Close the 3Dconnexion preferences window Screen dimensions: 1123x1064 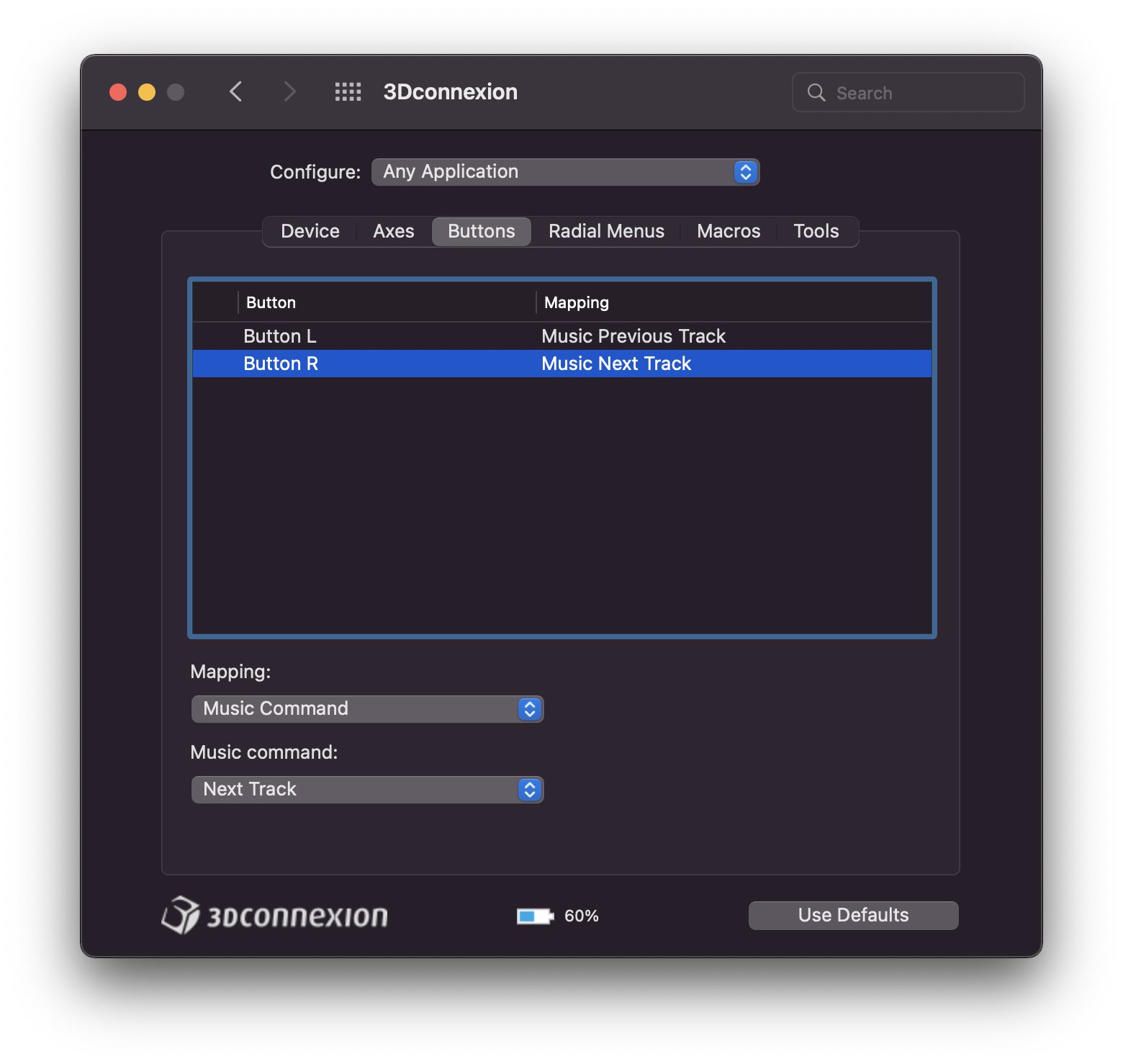click(118, 92)
